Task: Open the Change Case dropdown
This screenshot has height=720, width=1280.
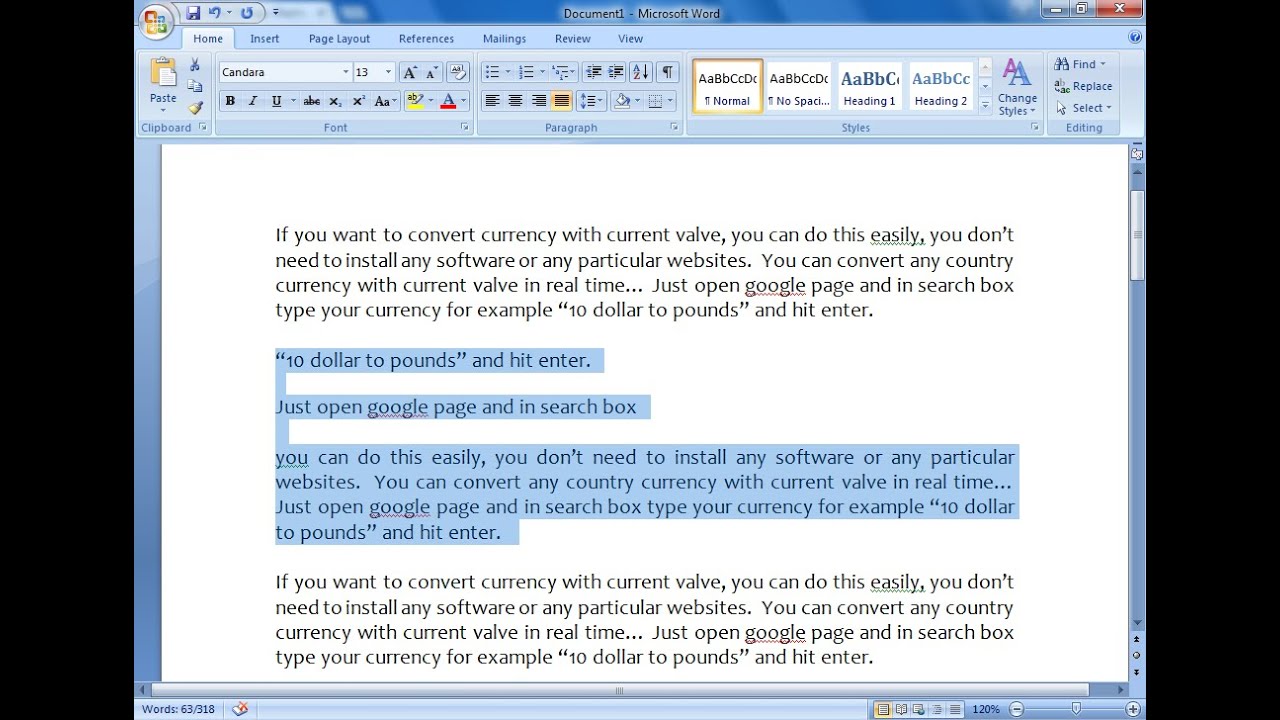Action: pyautogui.click(x=385, y=101)
